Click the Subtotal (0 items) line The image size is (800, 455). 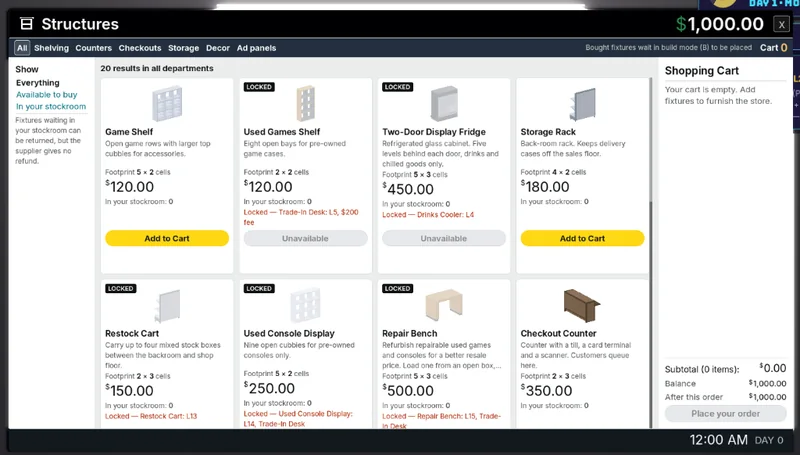(x=725, y=368)
